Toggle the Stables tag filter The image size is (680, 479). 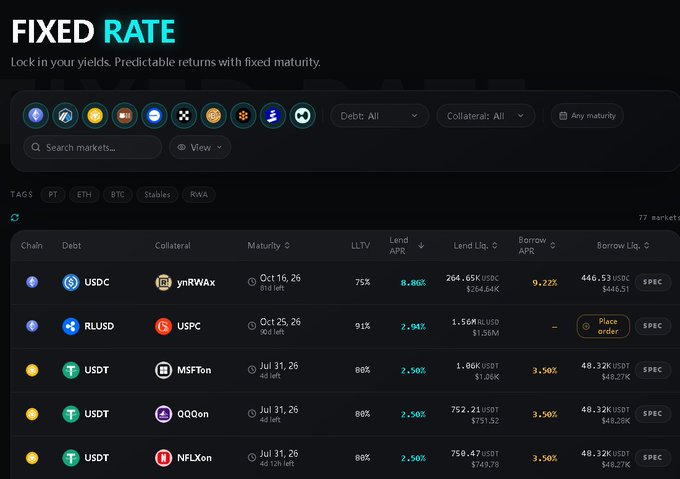tap(157, 195)
